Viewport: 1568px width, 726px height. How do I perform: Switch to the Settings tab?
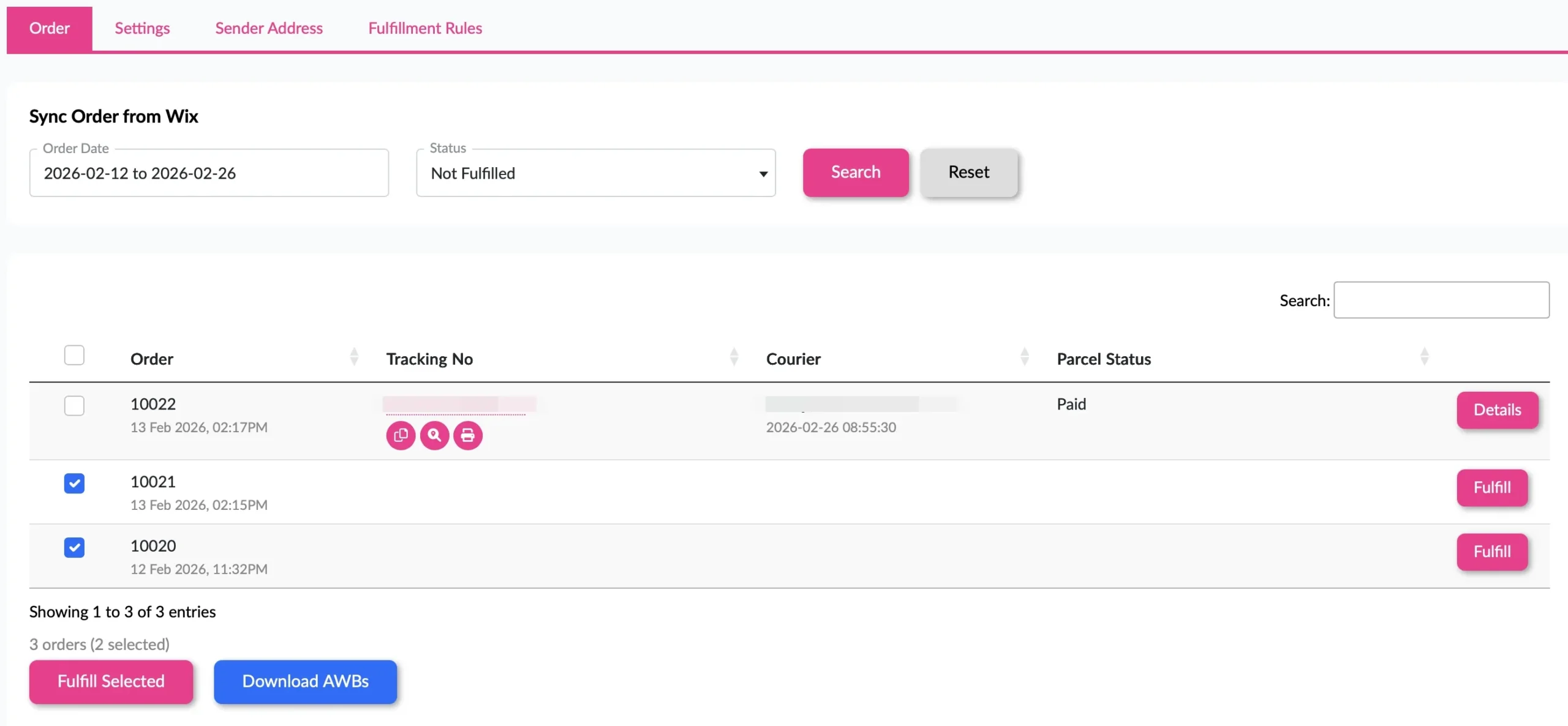tap(142, 28)
